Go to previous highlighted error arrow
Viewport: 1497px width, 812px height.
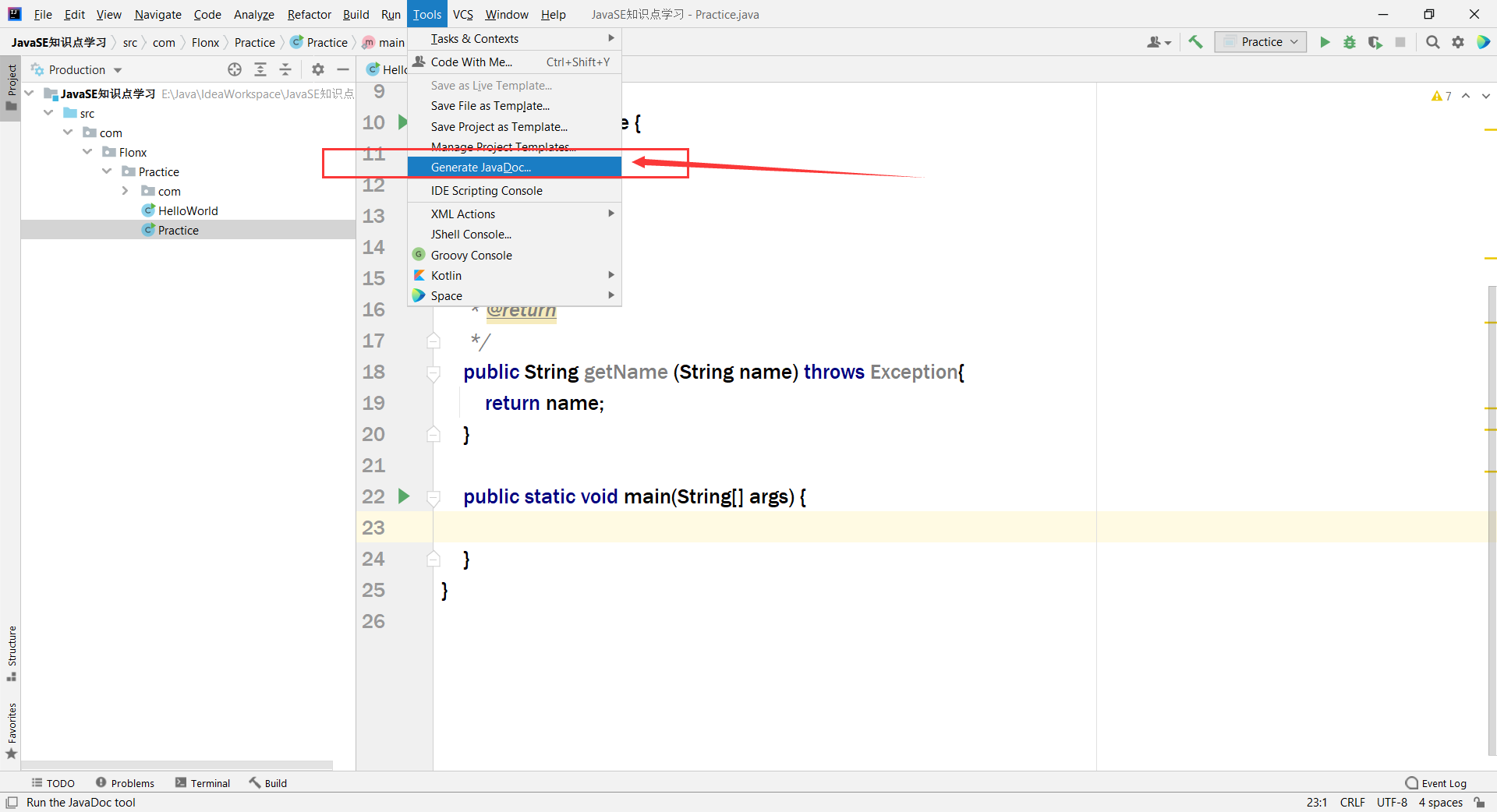click(1466, 96)
